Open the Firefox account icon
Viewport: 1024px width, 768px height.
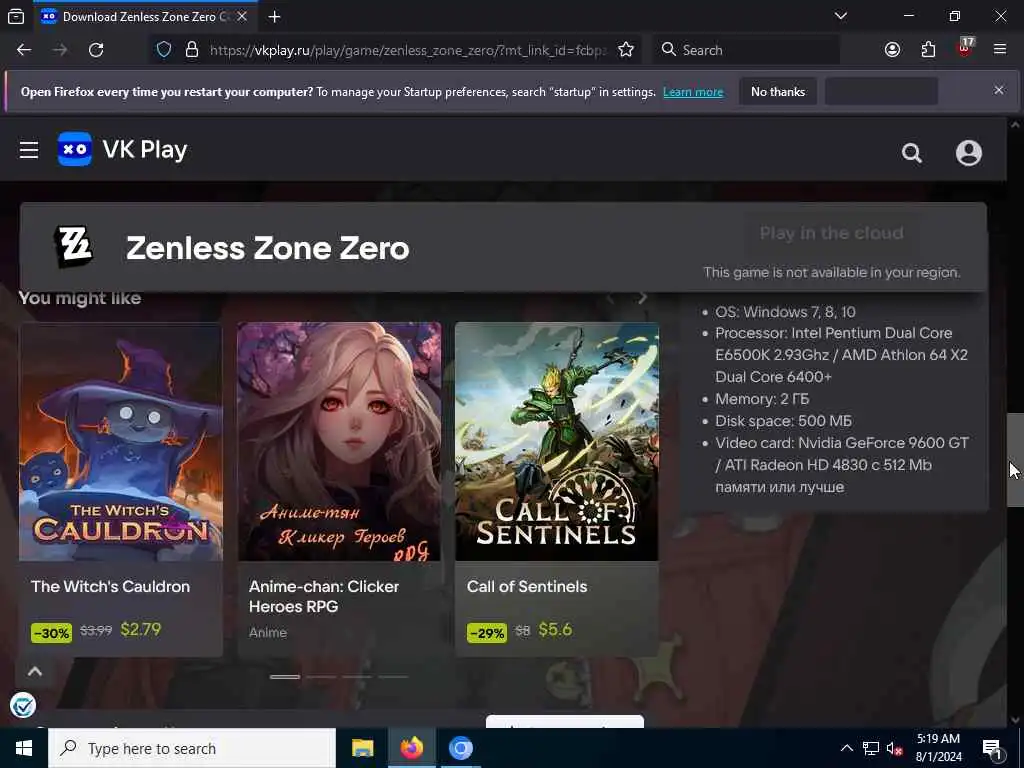click(x=892, y=50)
